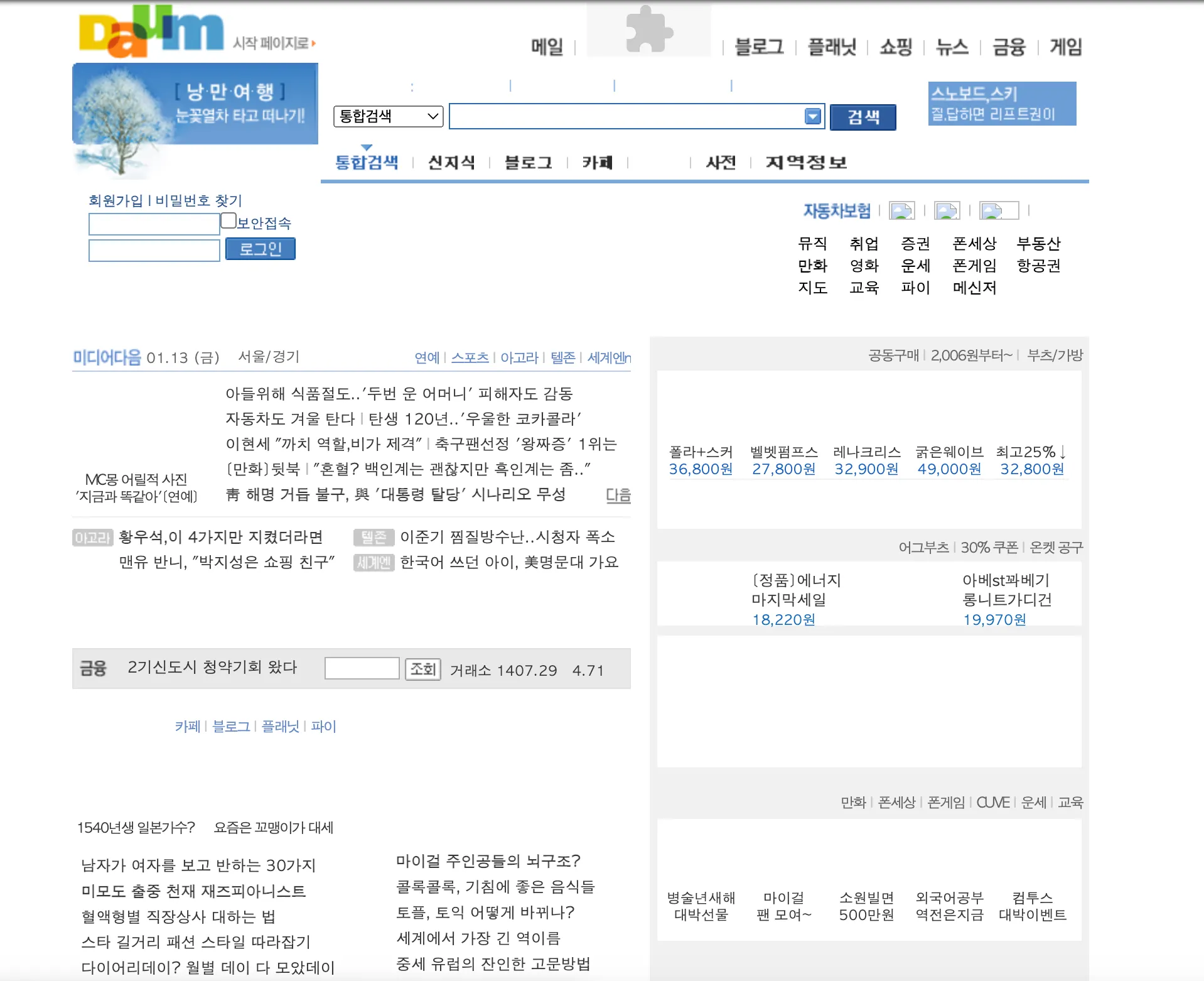Click the password field beside the 로그인 button
The image size is (1204, 981).
(x=154, y=250)
